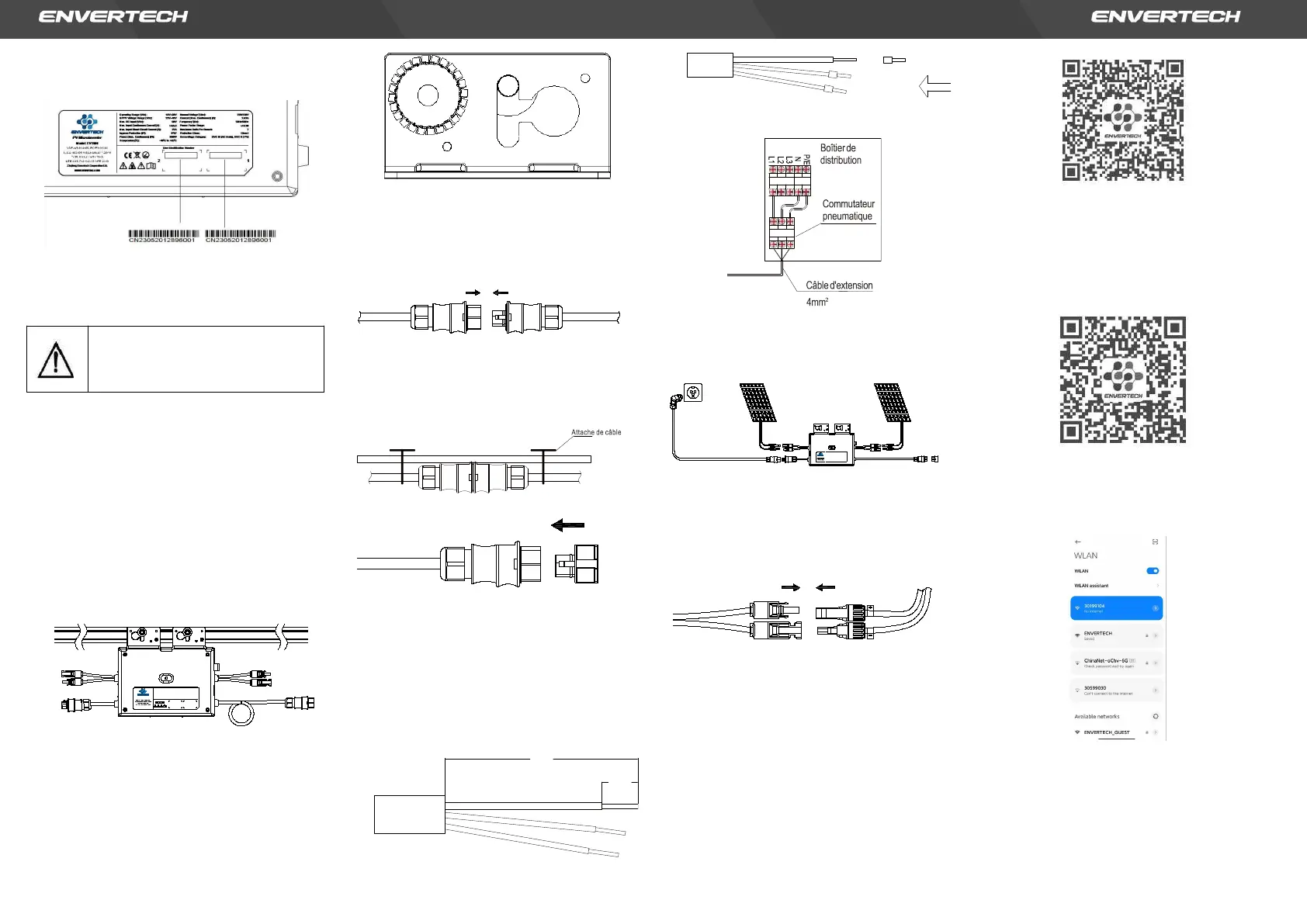Screen dimensions: 1307x924
Task: Click the large WLAN page title
Action: pyautogui.click(x=1086, y=555)
